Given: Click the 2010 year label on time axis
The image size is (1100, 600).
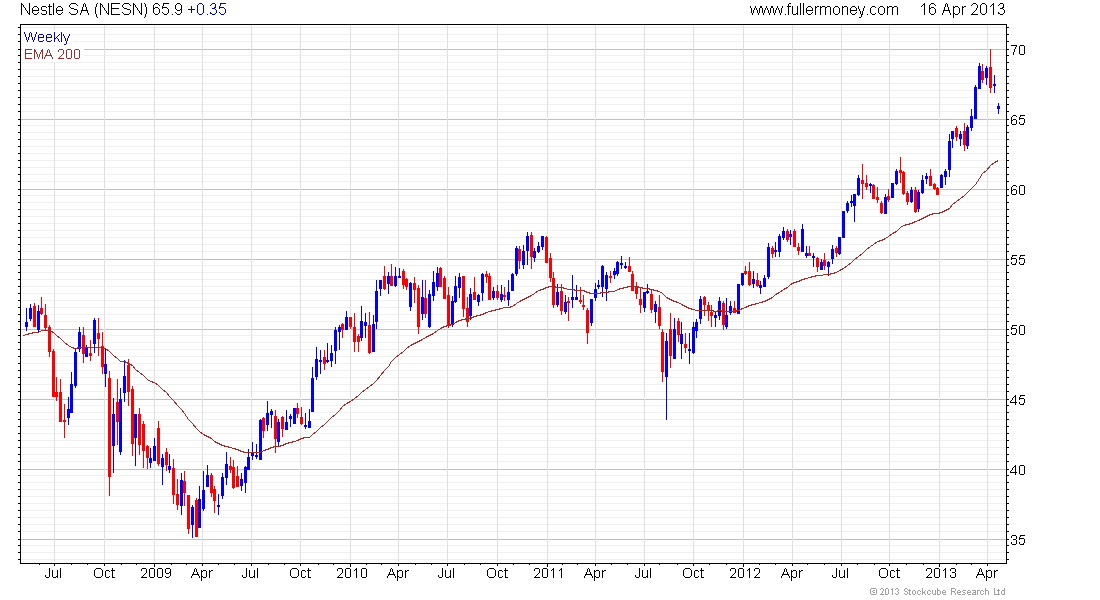Looking at the screenshot, I should 351,573.
